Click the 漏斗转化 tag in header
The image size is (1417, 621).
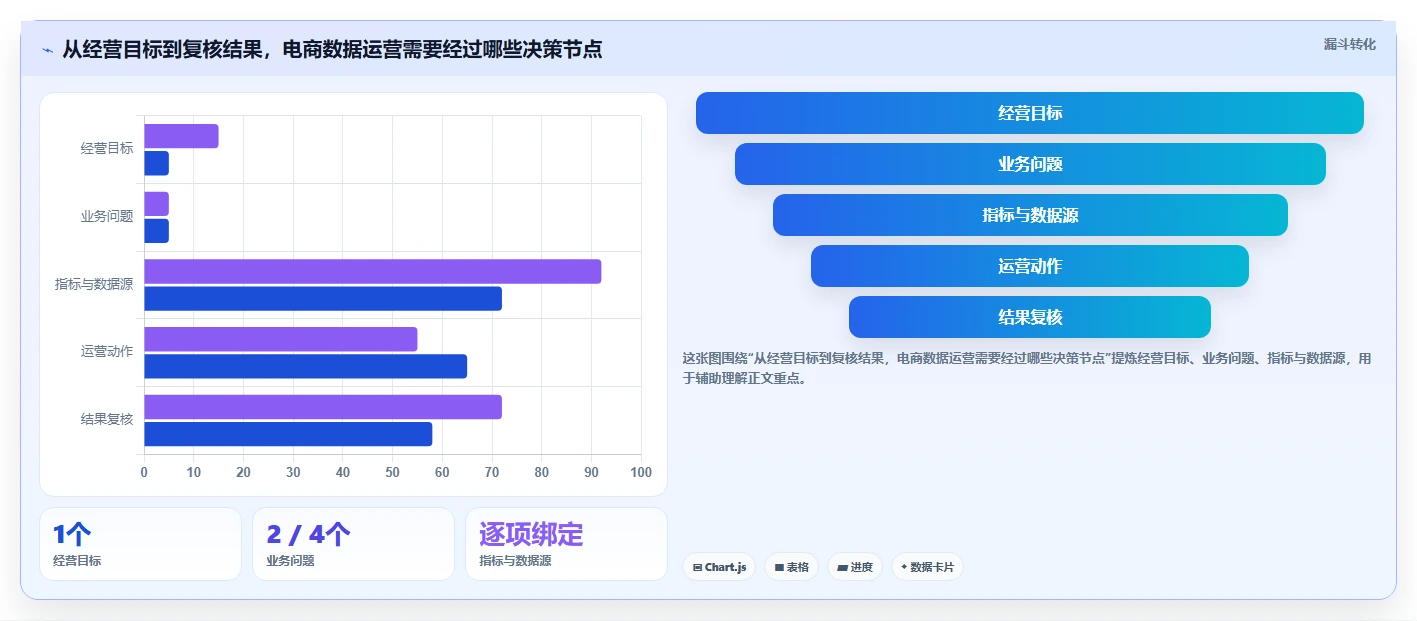pyautogui.click(x=1349, y=44)
